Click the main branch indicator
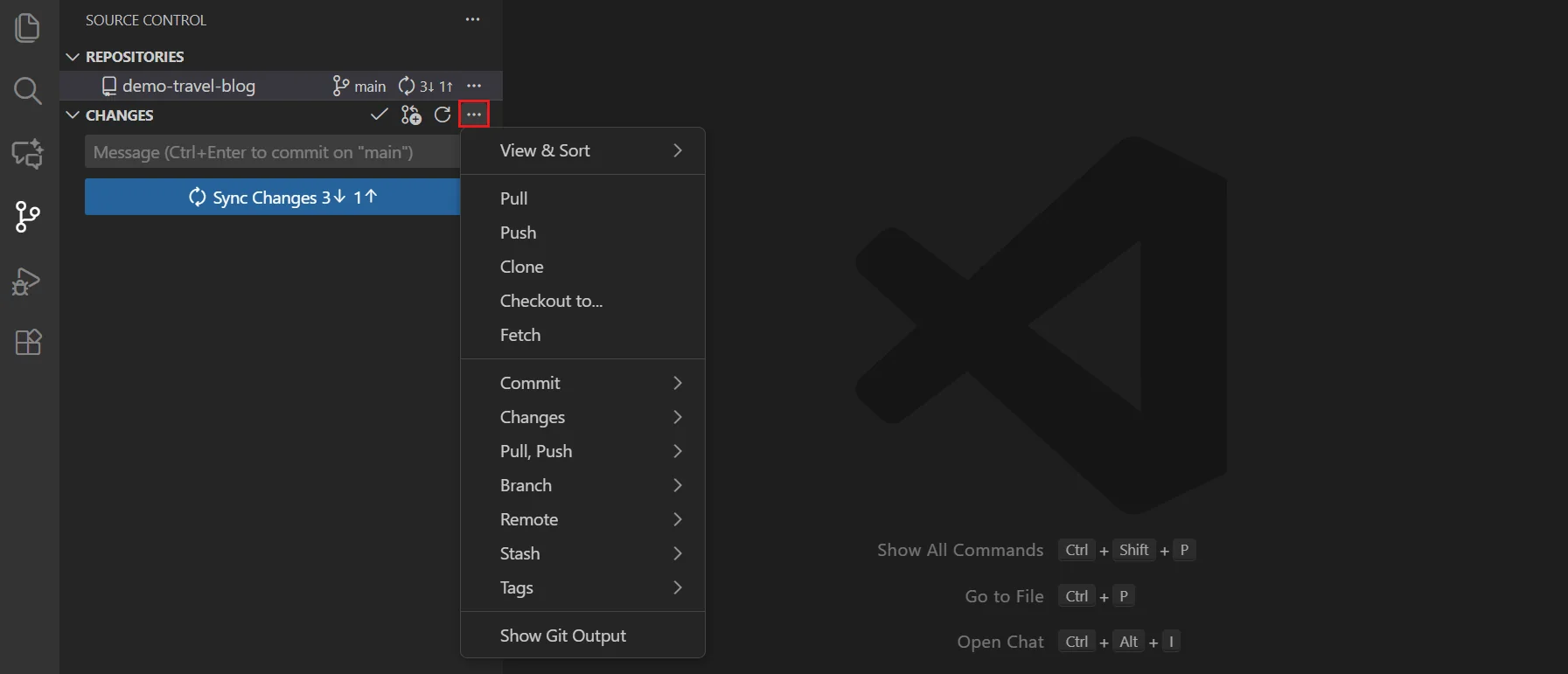 [359, 86]
